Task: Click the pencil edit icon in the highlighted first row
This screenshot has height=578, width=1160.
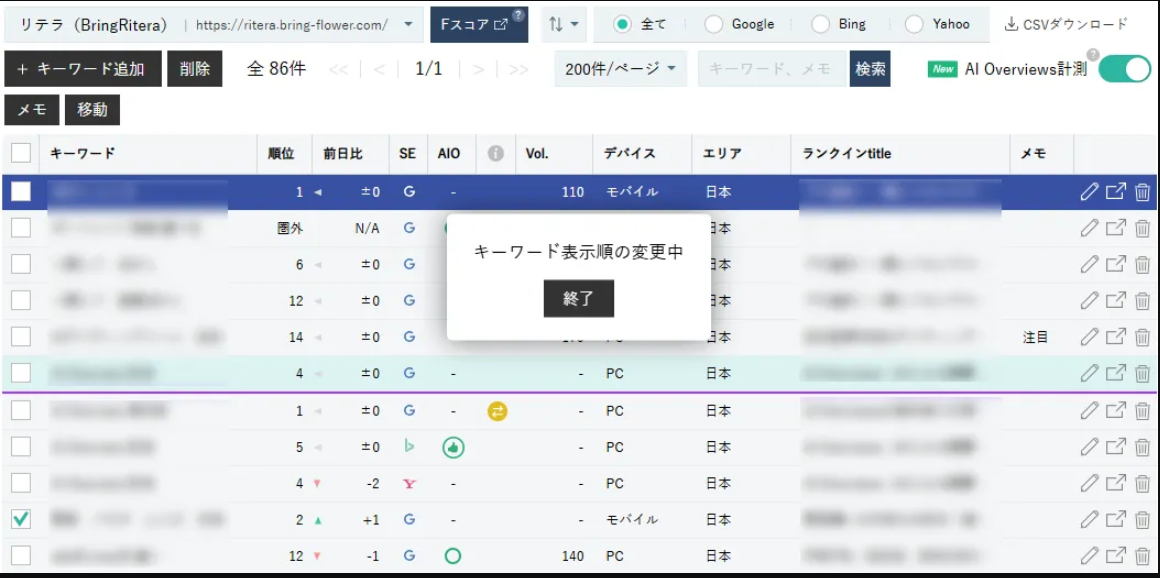Action: coord(1089,192)
